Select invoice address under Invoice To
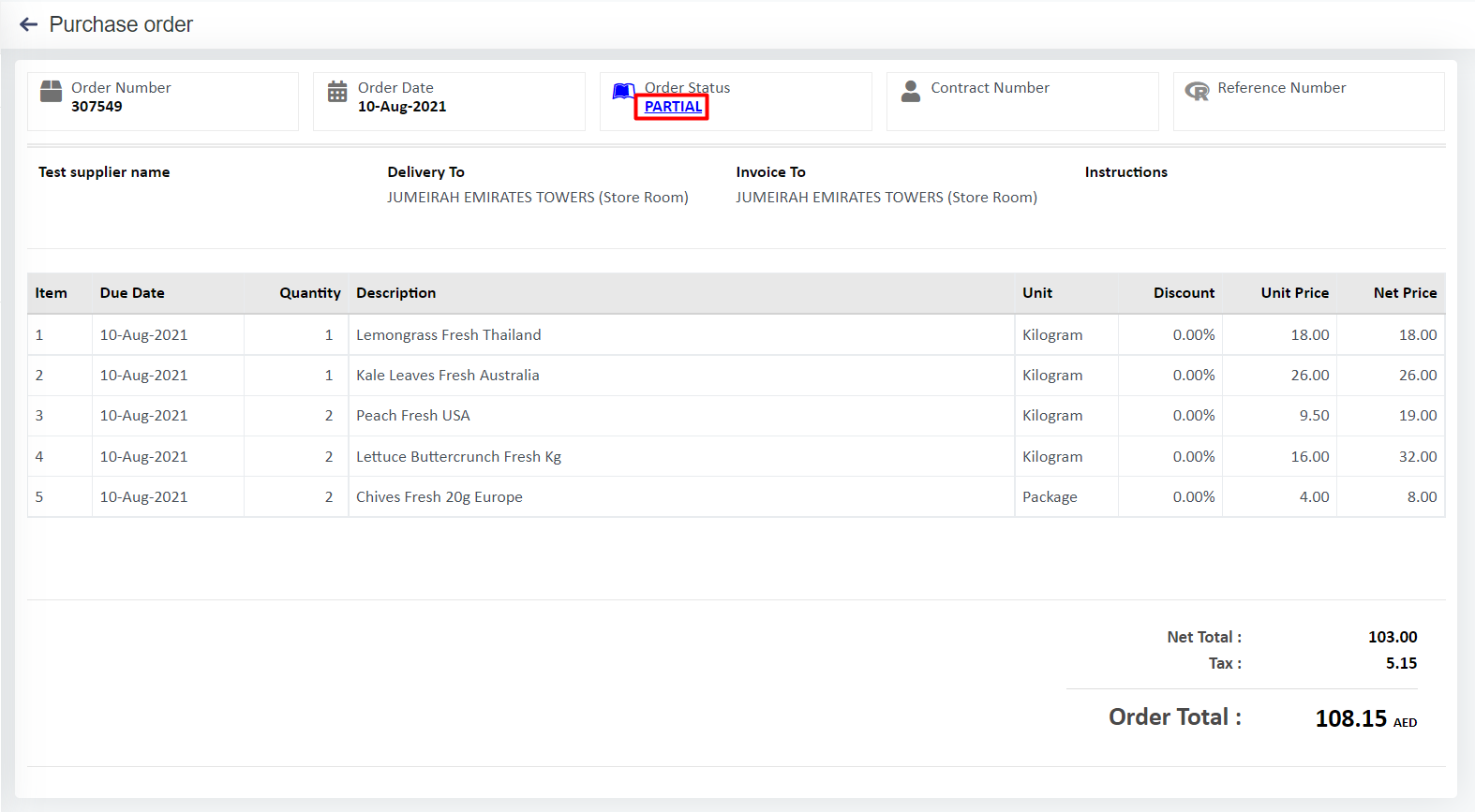Viewport: 1475px width, 812px height. click(x=886, y=198)
